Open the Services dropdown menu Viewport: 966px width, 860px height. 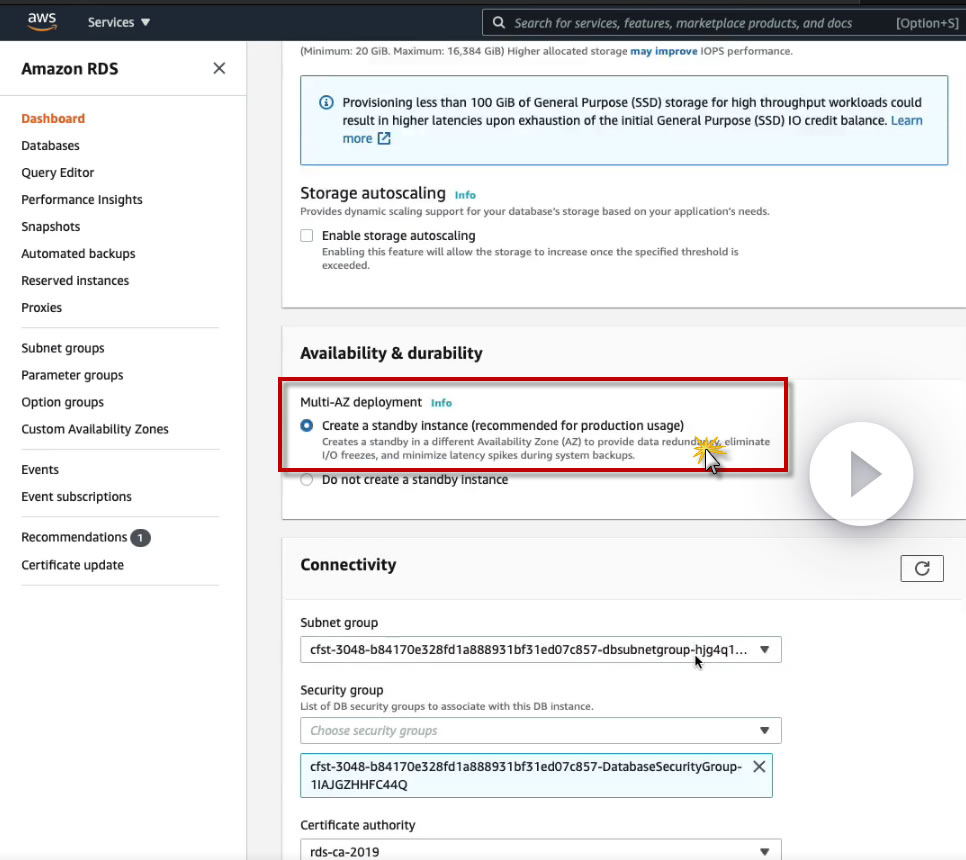[118, 22]
